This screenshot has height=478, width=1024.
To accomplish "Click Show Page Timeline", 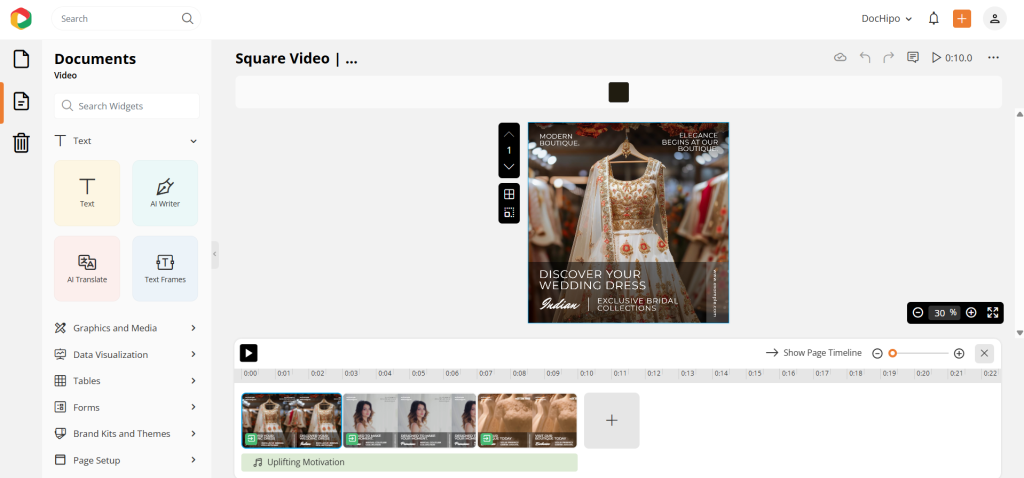I will click(x=814, y=353).
